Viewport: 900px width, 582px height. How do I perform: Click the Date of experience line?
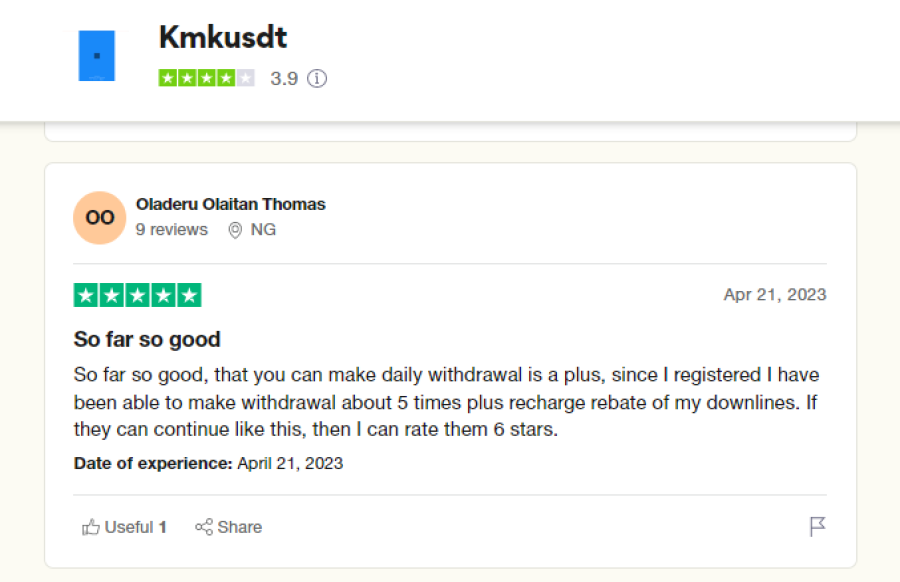pos(208,463)
